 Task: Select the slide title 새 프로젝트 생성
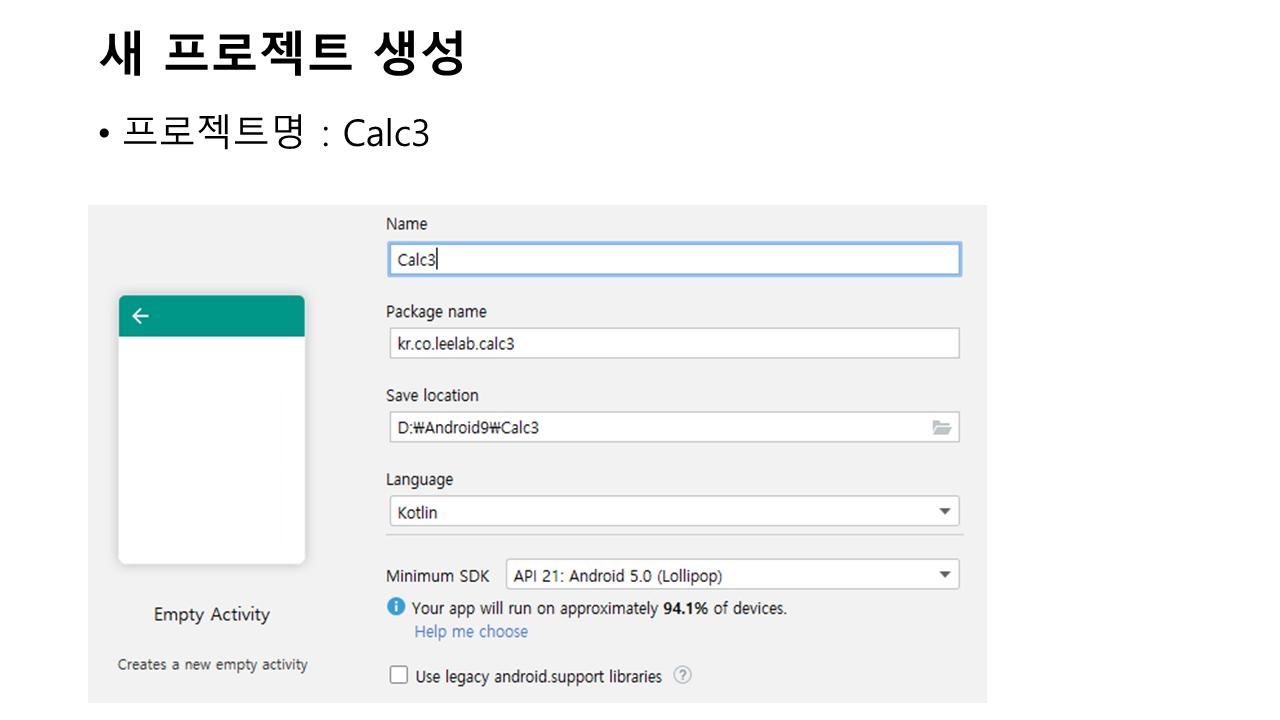click(x=283, y=53)
